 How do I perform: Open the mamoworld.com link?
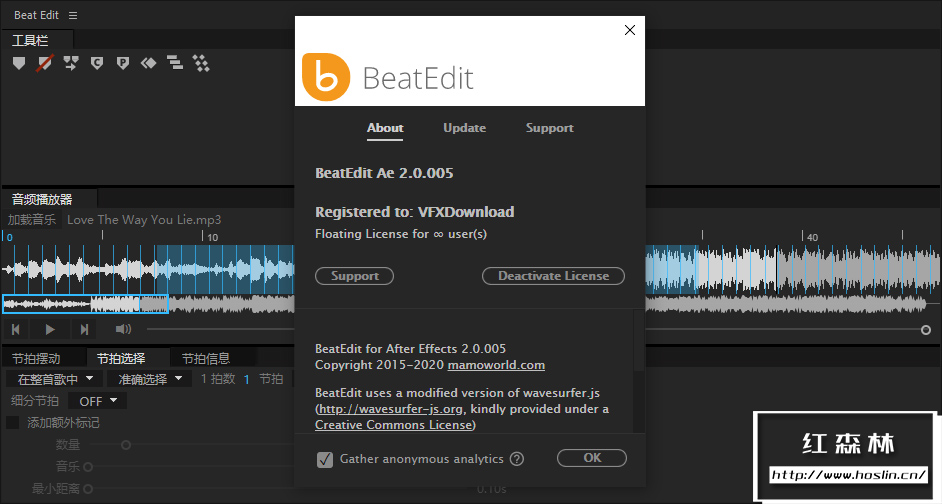(x=496, y=365)
